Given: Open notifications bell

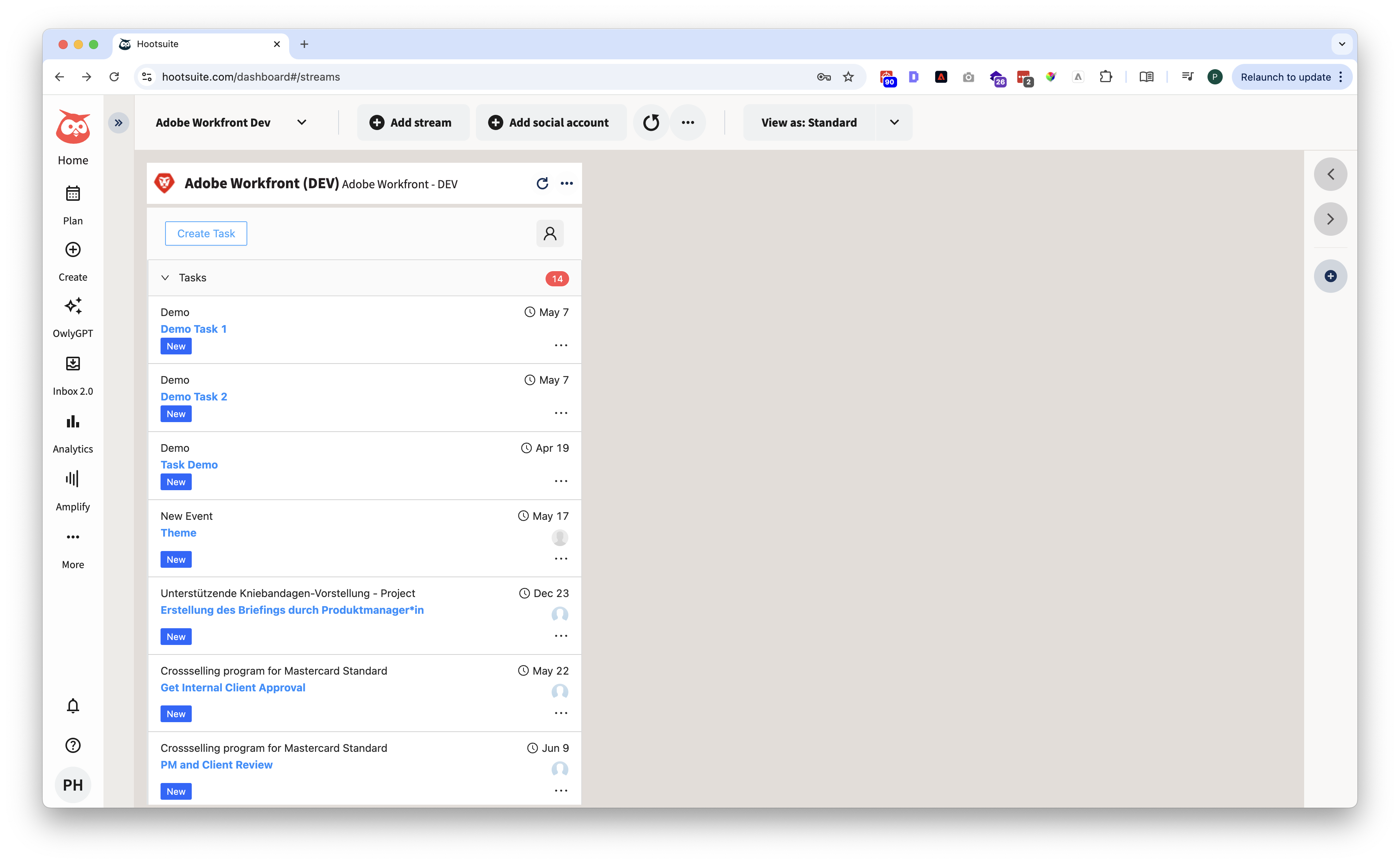Looking at the screenshot, I should (73, 706).
